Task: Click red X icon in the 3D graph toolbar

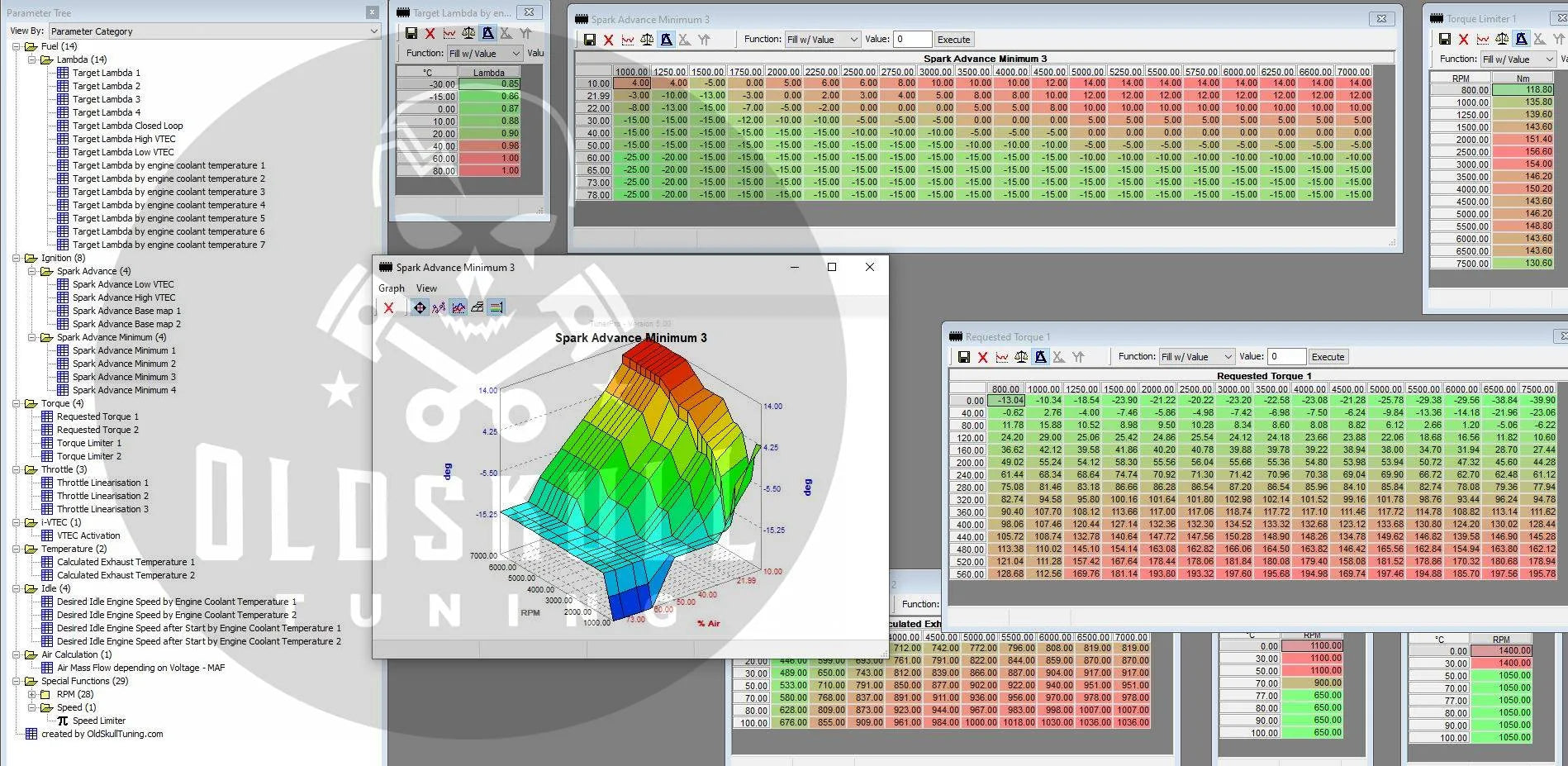Action: (389, 308)
